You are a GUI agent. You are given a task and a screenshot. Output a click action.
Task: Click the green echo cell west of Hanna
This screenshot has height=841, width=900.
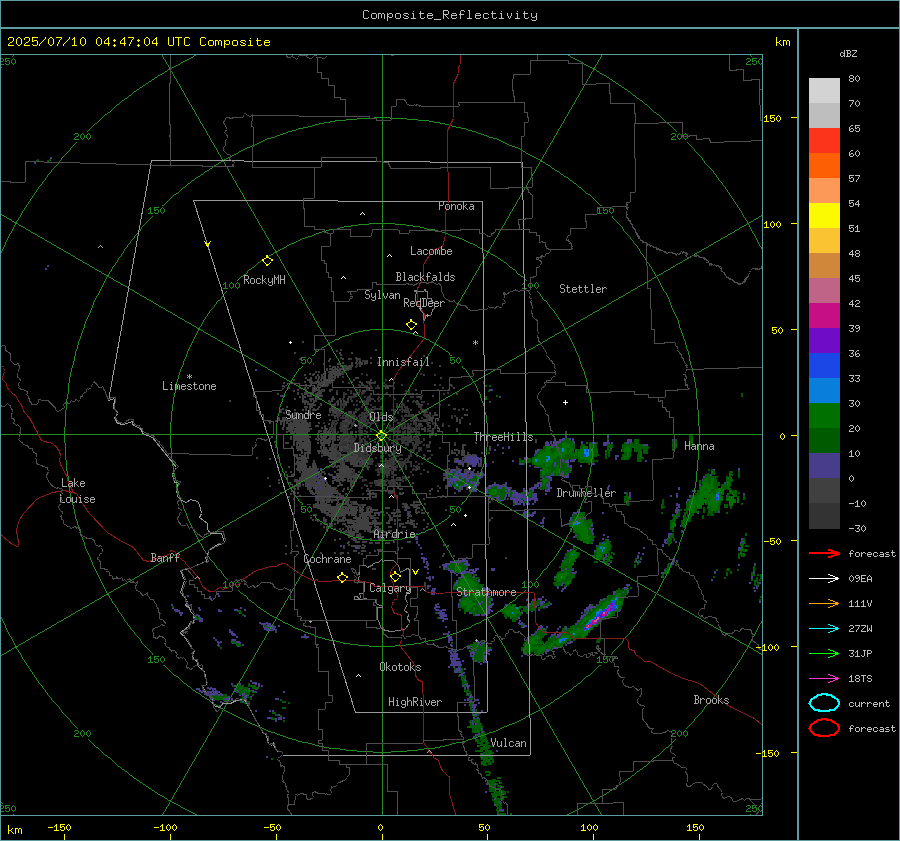(x=634, y=450)
